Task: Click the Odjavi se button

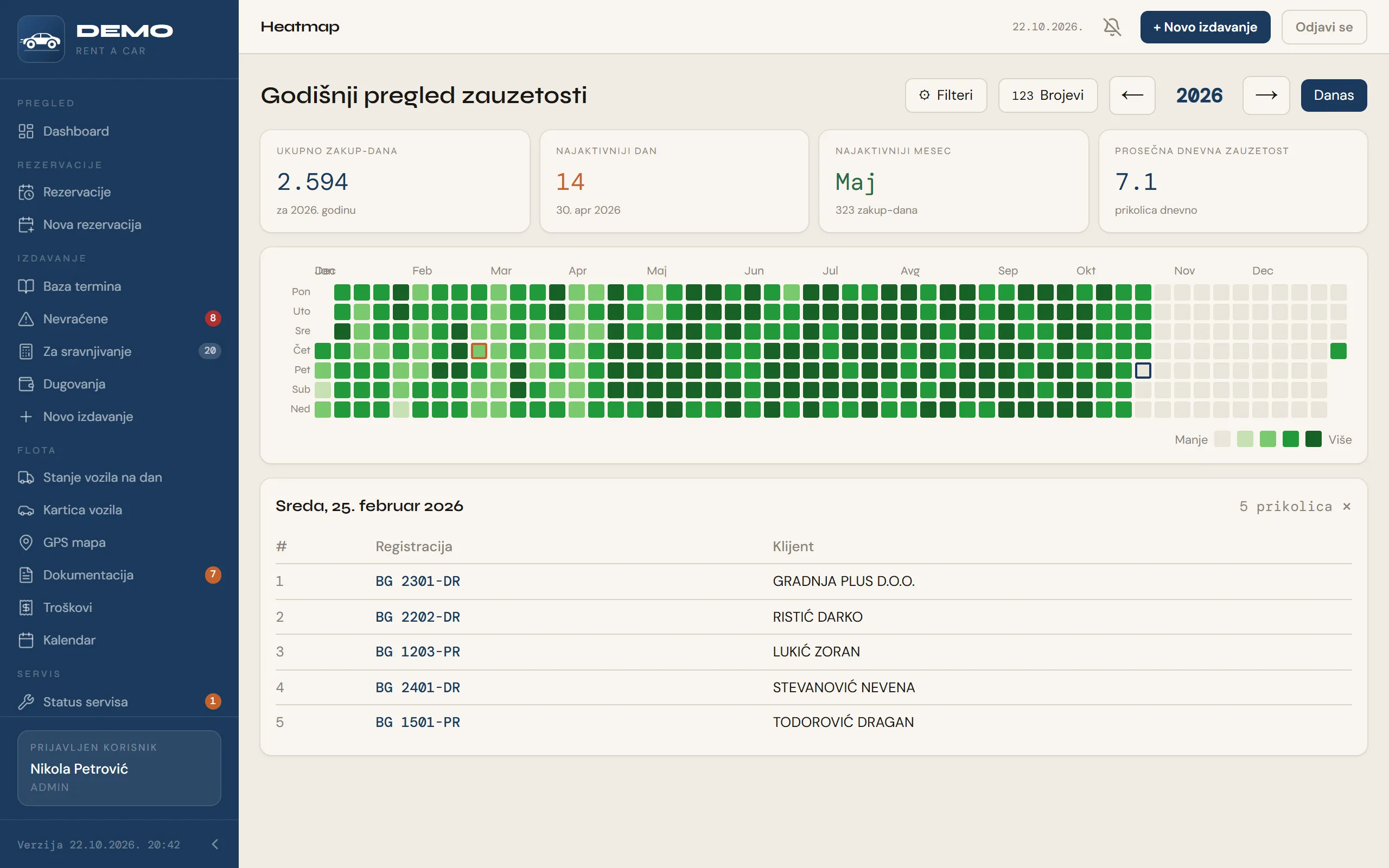Action: pyautogui.click(x=1323, y=27)
